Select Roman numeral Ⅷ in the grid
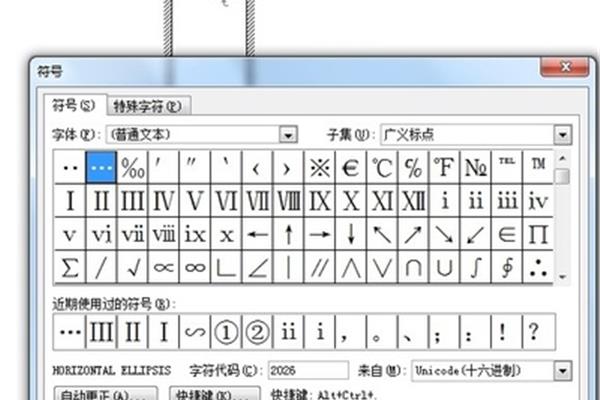600x400 pixels. pos(288,201)
